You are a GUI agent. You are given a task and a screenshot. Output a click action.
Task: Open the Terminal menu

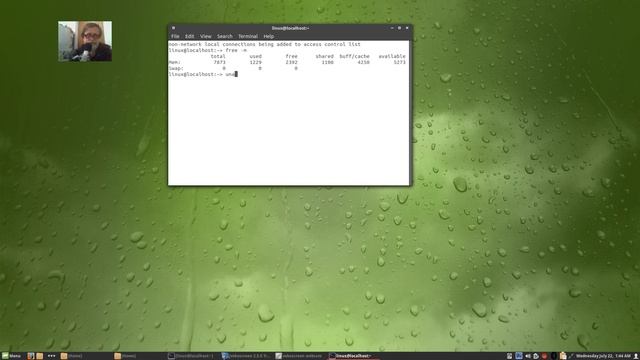[x=248, y=36]
